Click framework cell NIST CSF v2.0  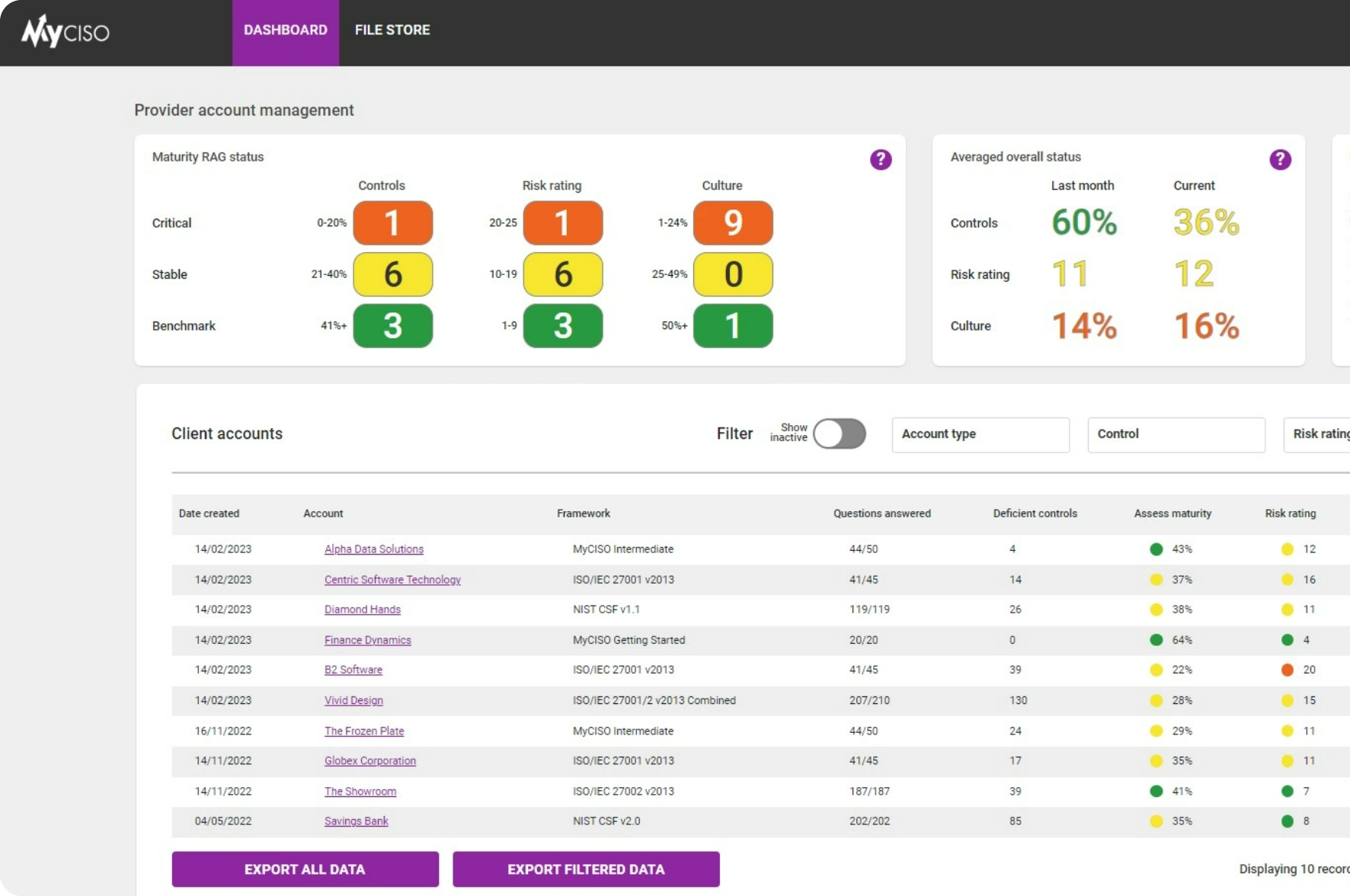pos(606,821)
